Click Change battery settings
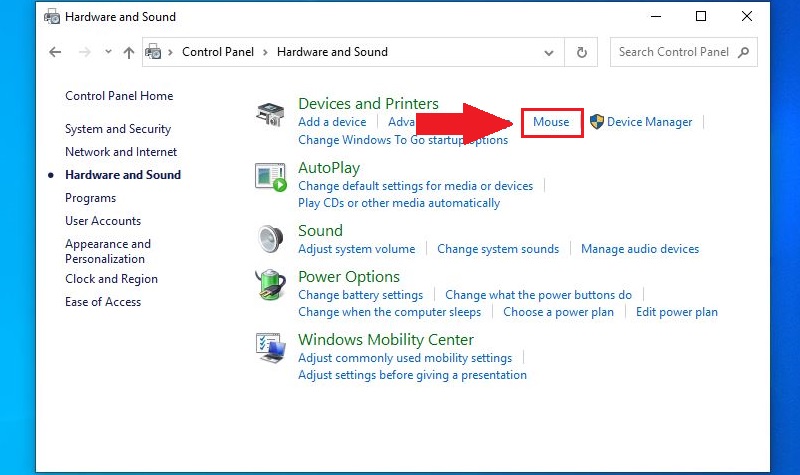Viewport: 800px width, 475px height. (x=361, y=295)
